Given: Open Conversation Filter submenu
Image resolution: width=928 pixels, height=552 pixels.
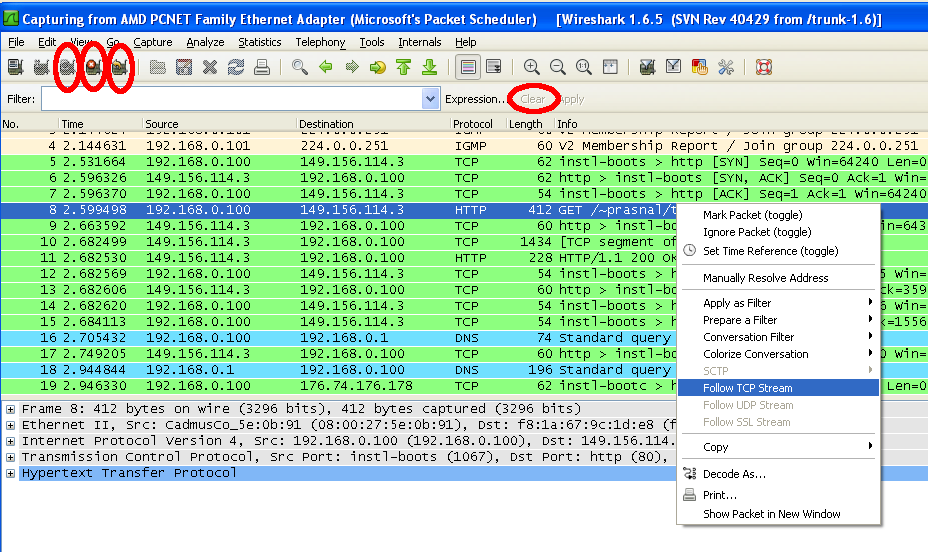Looking at the screenshot, I should coord(778,337).
